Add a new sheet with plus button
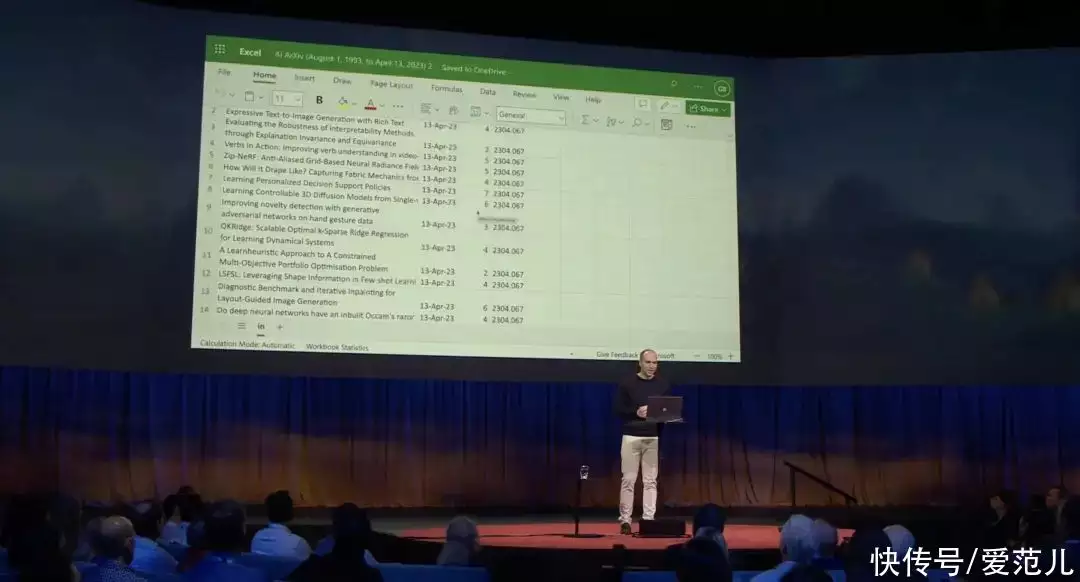 tap(280, 327)
